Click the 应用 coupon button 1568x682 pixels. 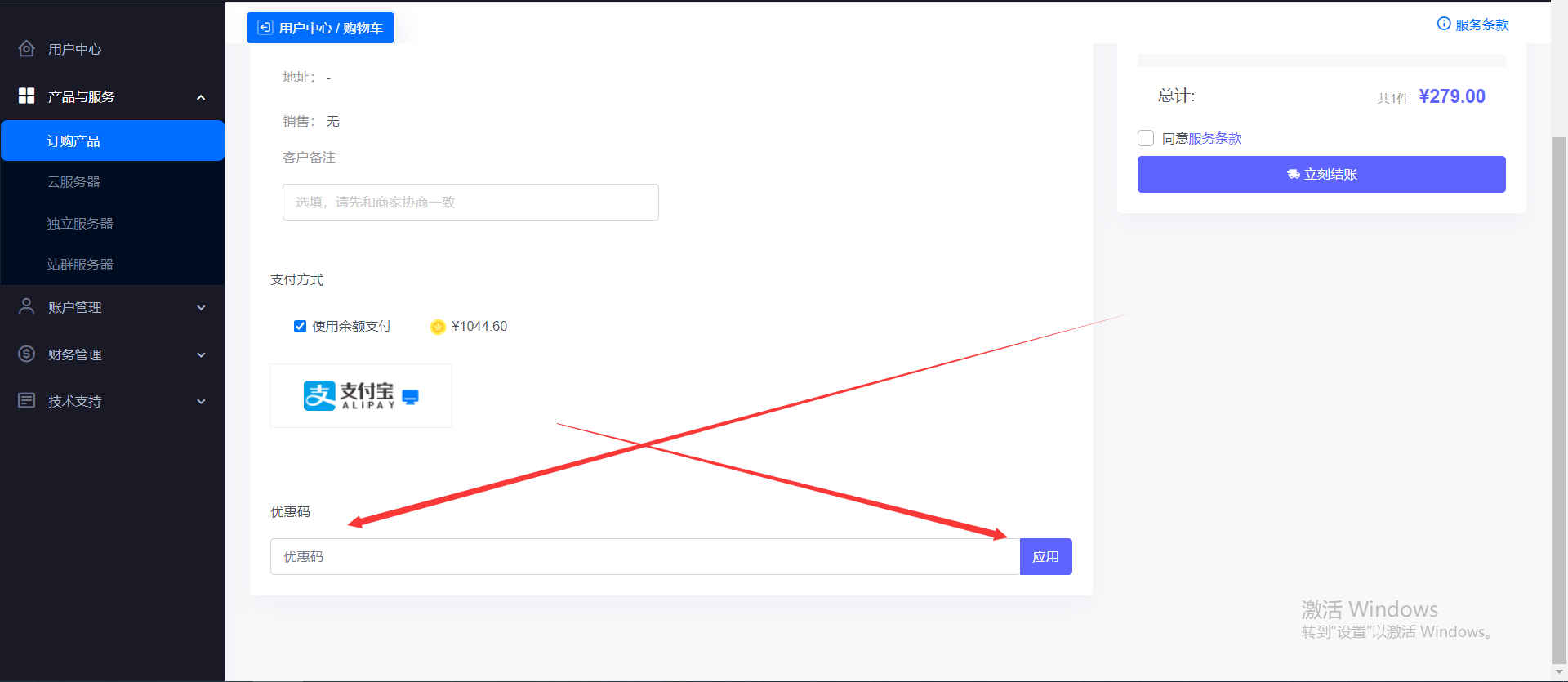click(1045, 556)
